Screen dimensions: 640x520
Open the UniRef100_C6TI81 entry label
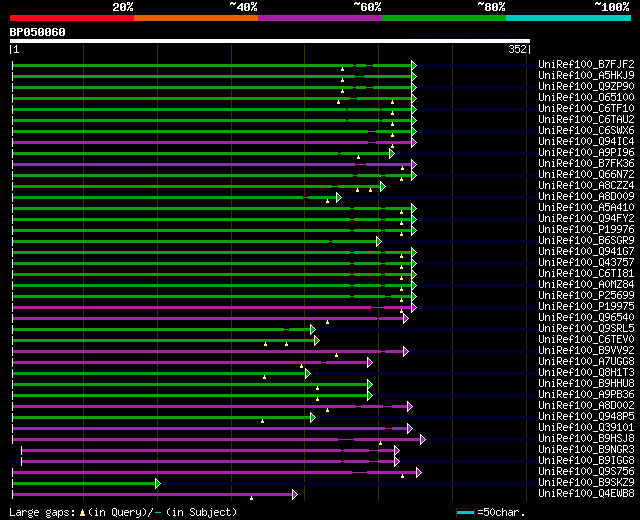[x=586, y=273]
